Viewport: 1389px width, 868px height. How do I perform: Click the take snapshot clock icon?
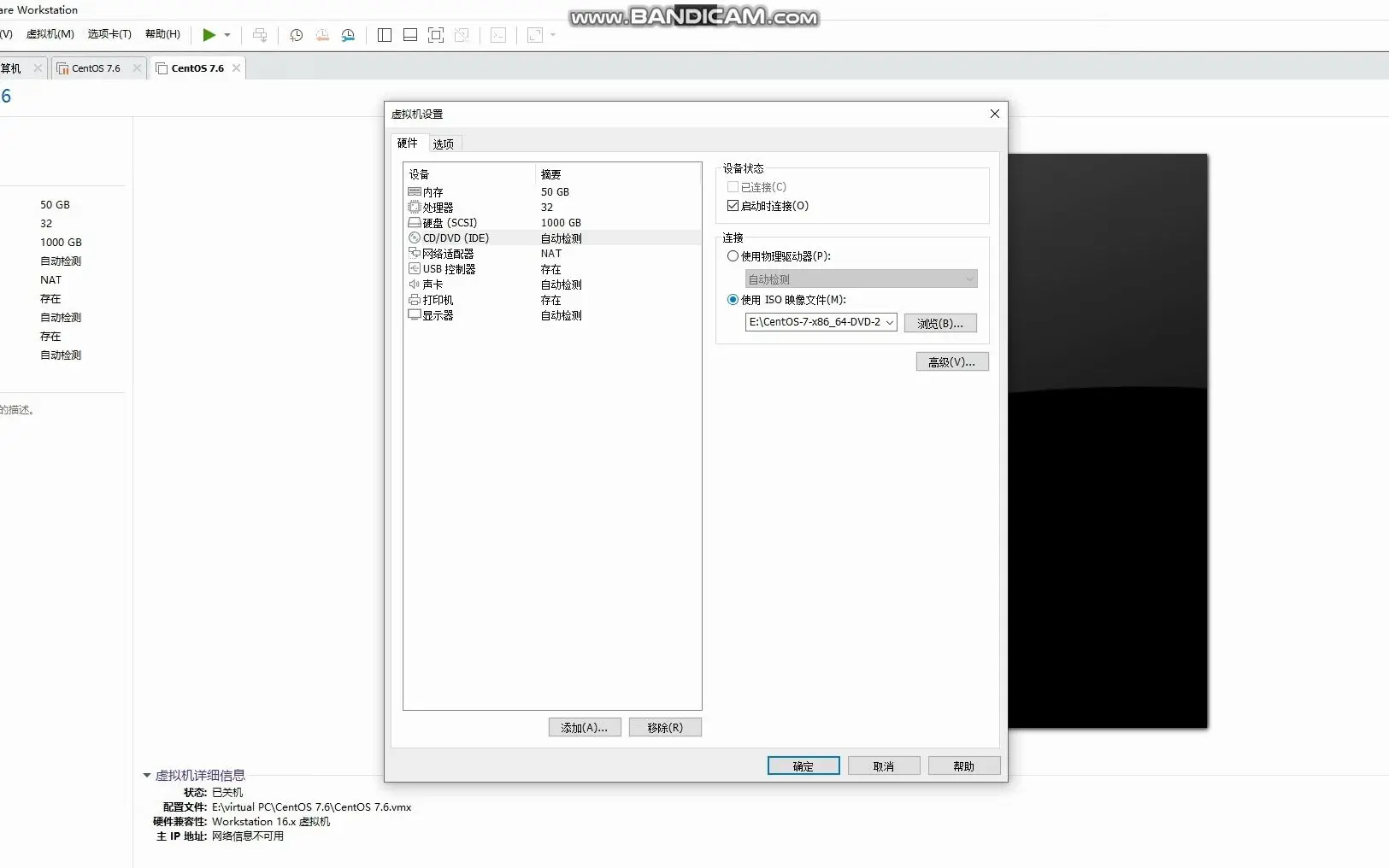296,35
